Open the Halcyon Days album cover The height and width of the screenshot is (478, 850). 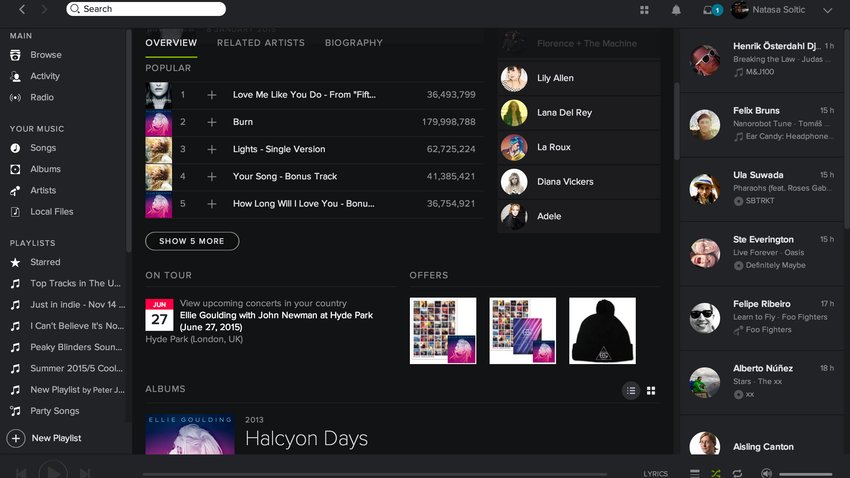point(190,434)
